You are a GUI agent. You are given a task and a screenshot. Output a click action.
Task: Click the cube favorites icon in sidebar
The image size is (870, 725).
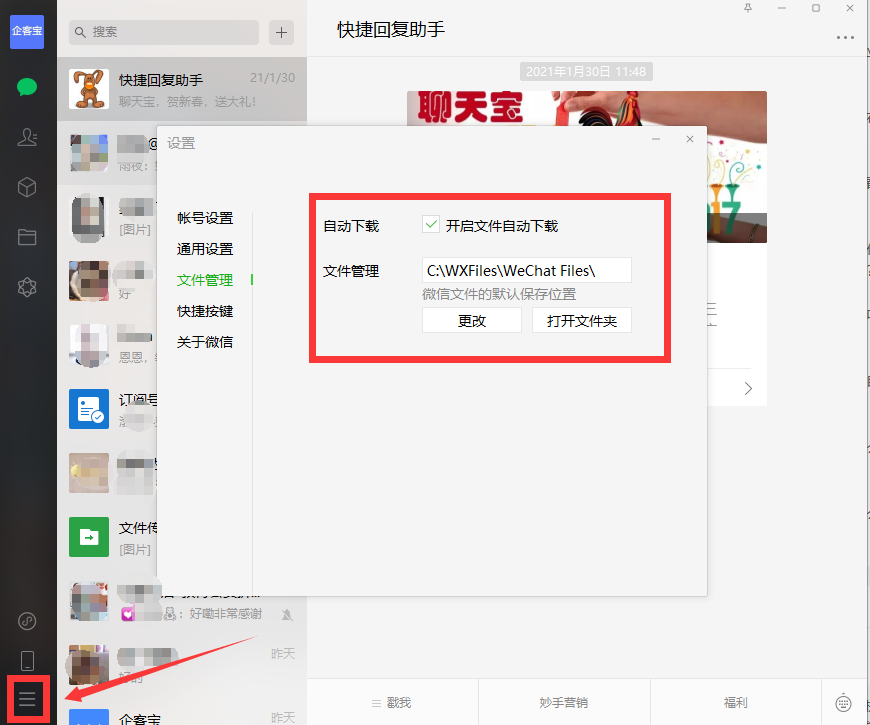[27, 187]
